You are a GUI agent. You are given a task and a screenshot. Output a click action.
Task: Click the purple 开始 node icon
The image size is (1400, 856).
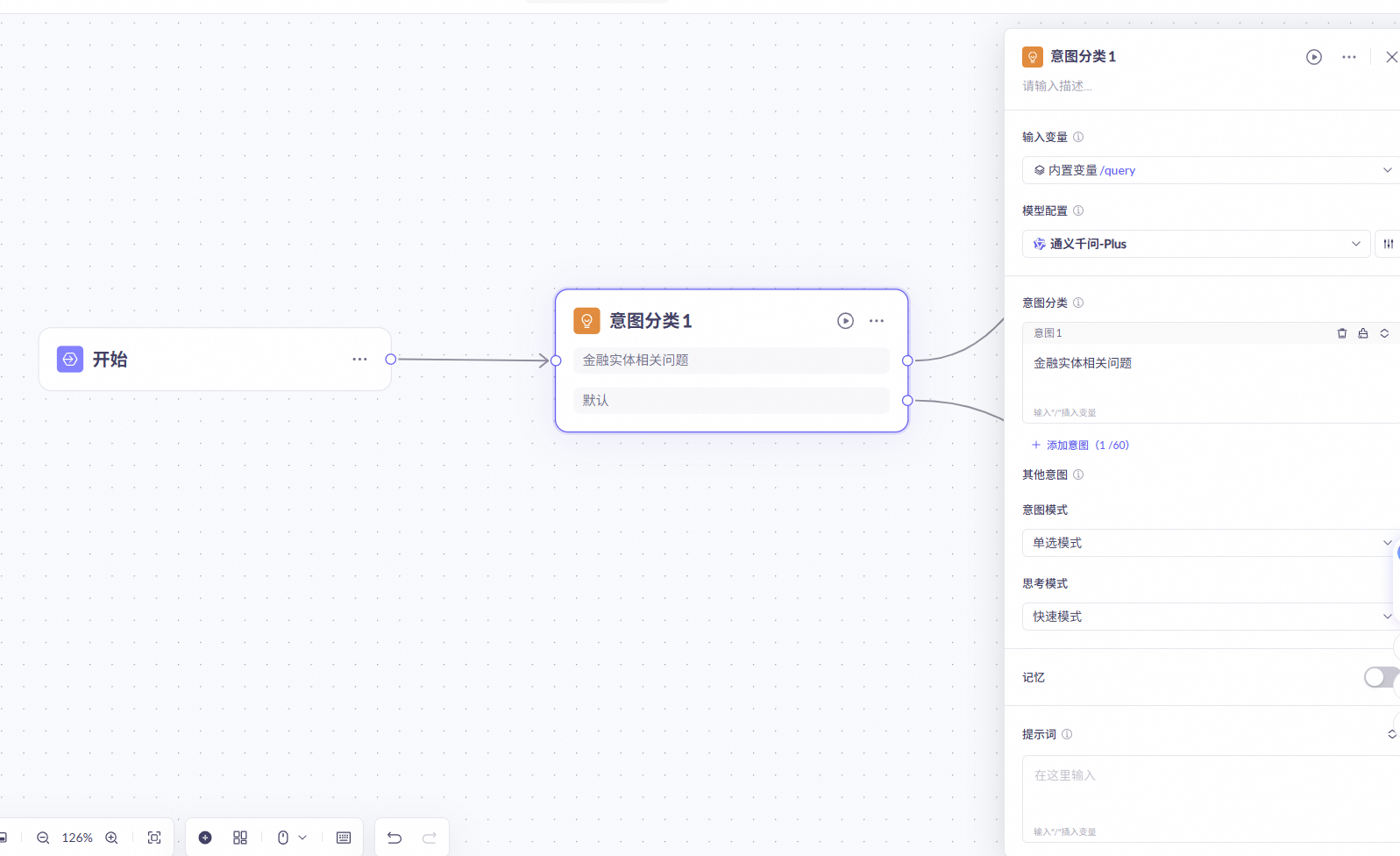coord(70,360)
